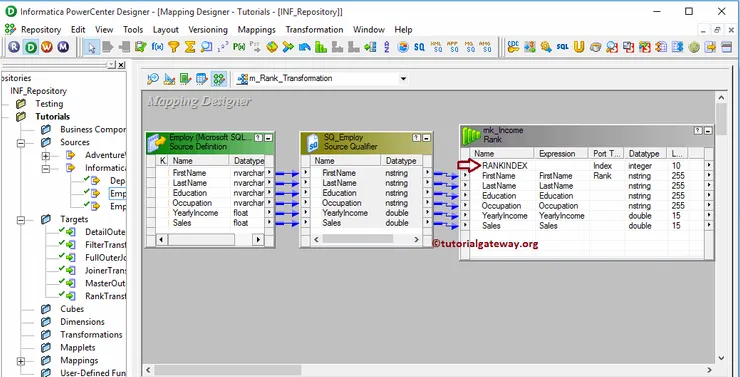Image resolution: width=740 pixels, height=377 pixels.
Task: Add a Sequence Generator 1-2-3 transformation
Action: (x=223, y=47)
